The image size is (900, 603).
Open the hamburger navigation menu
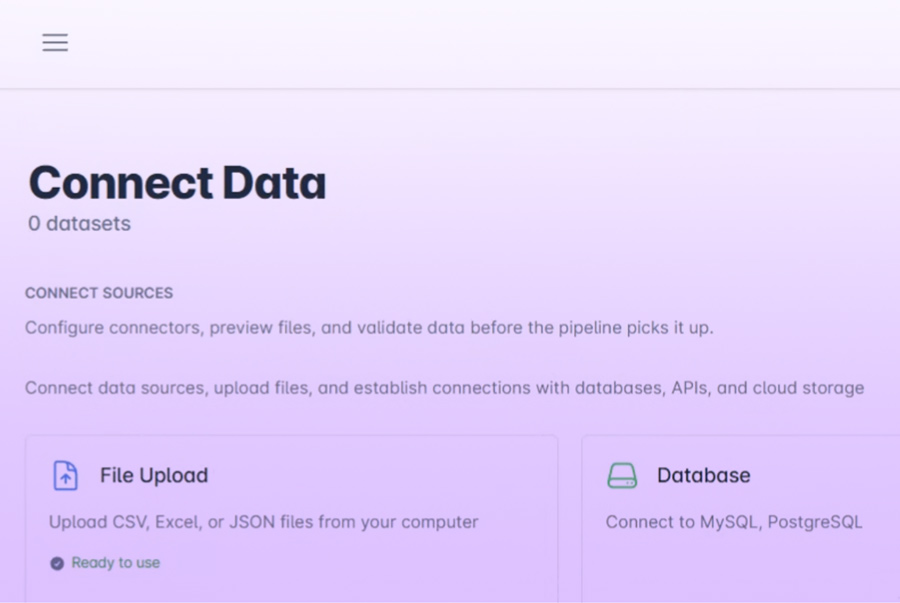(55, 42)
